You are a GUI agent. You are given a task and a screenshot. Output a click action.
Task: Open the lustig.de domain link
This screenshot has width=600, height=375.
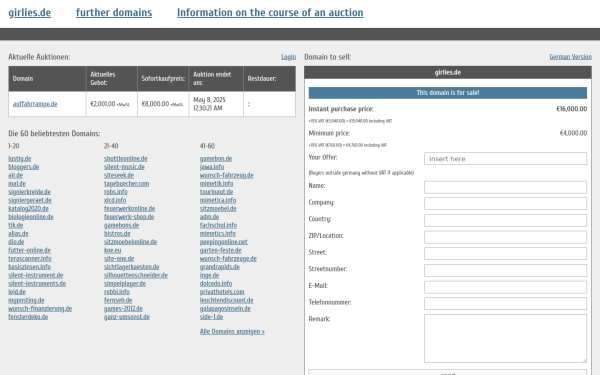[20, 158]
